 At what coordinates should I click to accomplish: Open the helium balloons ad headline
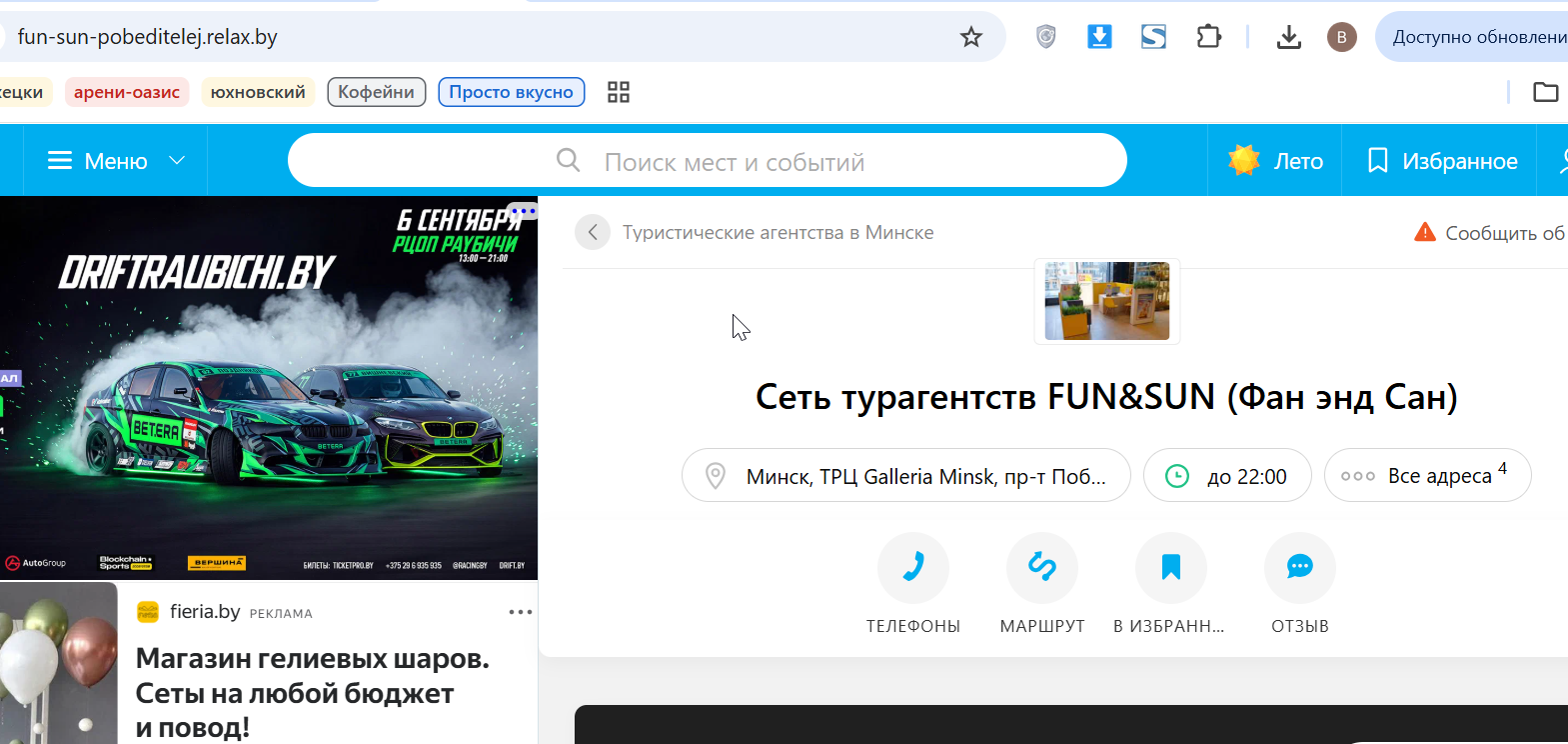click(313, 693)
